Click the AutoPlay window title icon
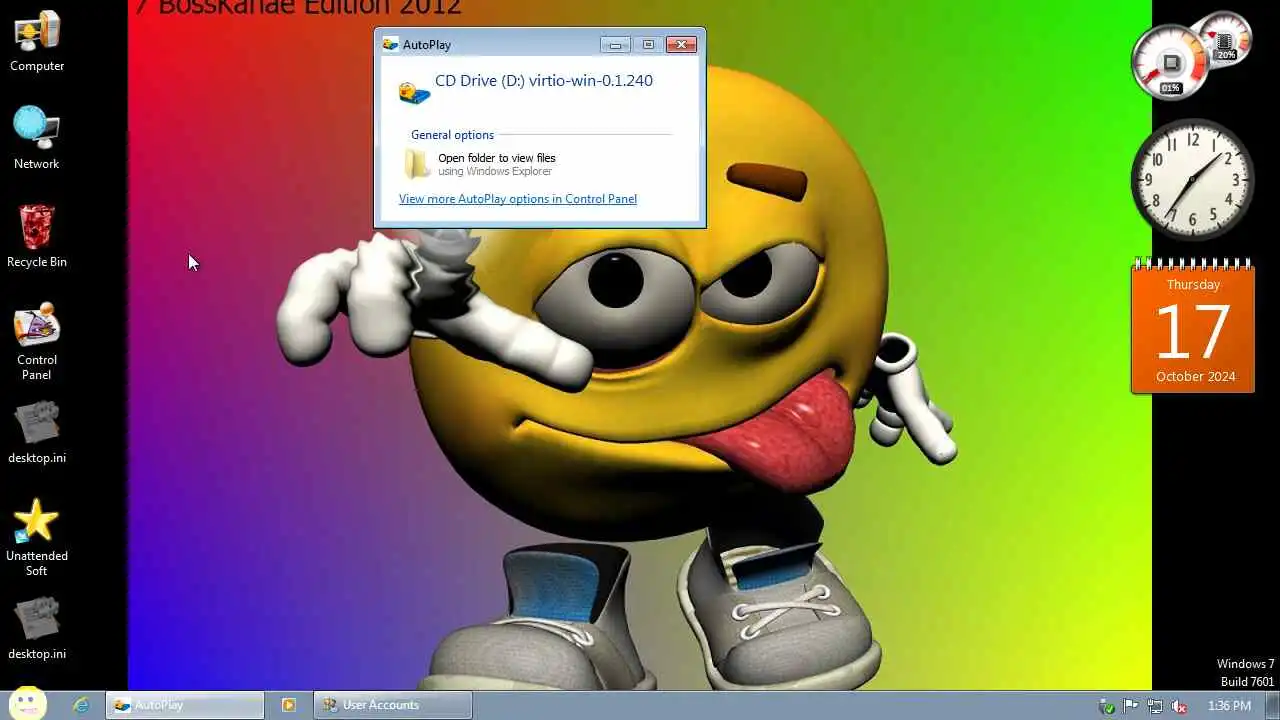 [391, 44]
